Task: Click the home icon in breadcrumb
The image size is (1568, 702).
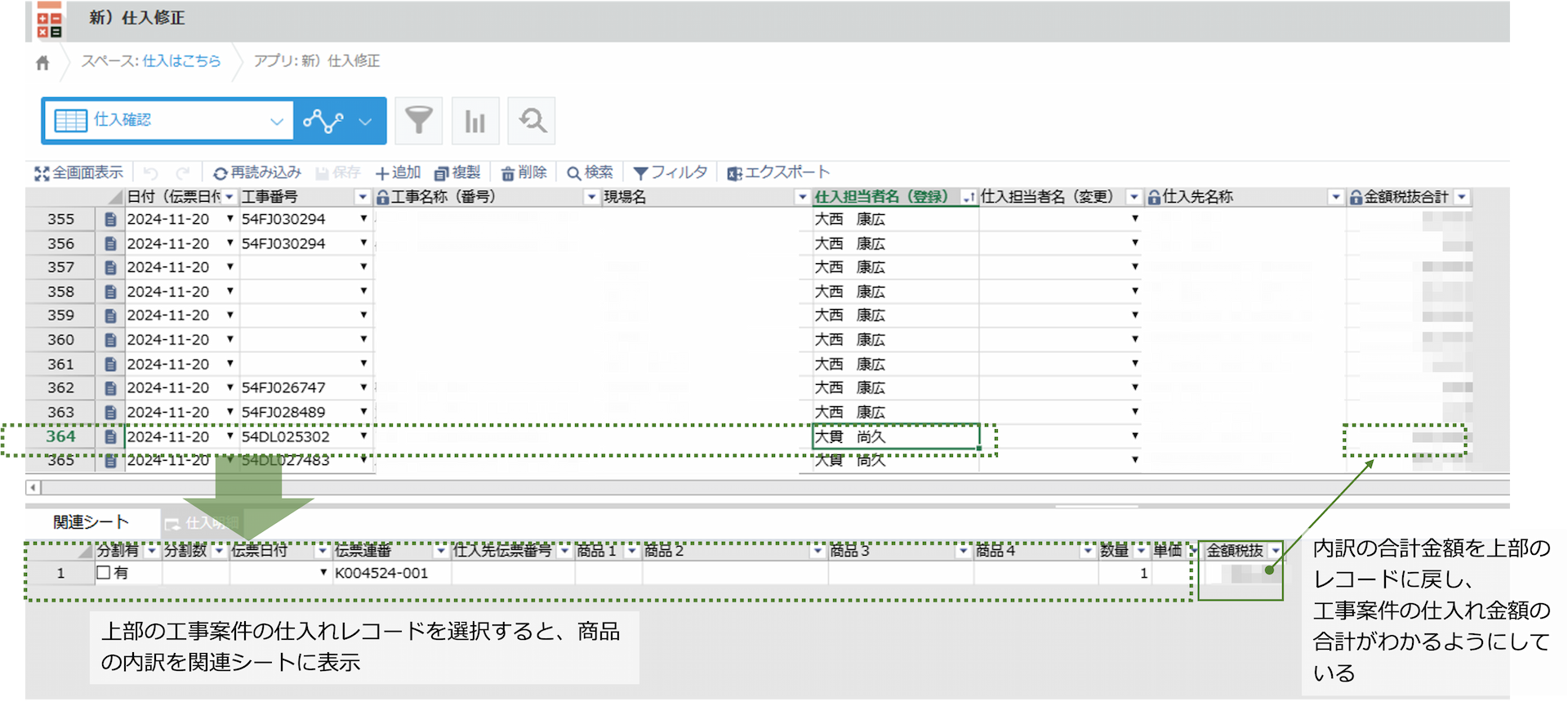Action: pyautogui.click(x=42, y=62)
